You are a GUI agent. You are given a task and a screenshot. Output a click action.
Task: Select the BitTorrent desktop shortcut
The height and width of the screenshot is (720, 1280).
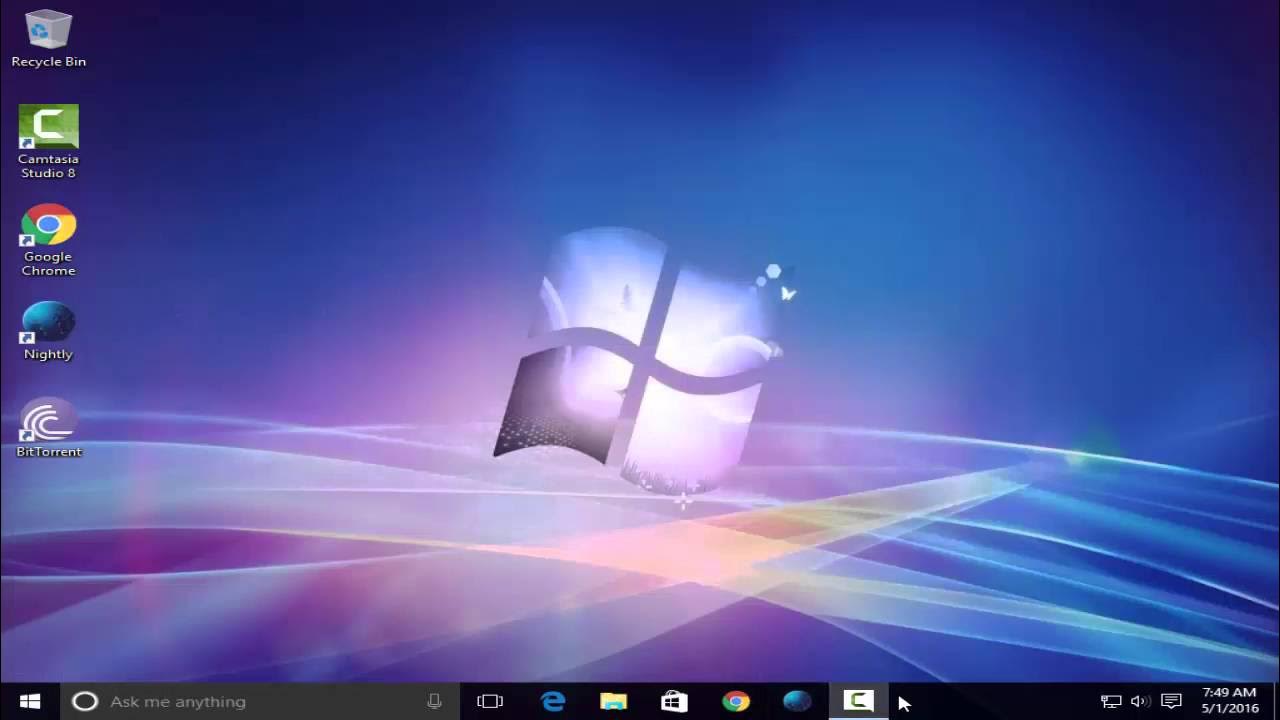tap(48, 429)
